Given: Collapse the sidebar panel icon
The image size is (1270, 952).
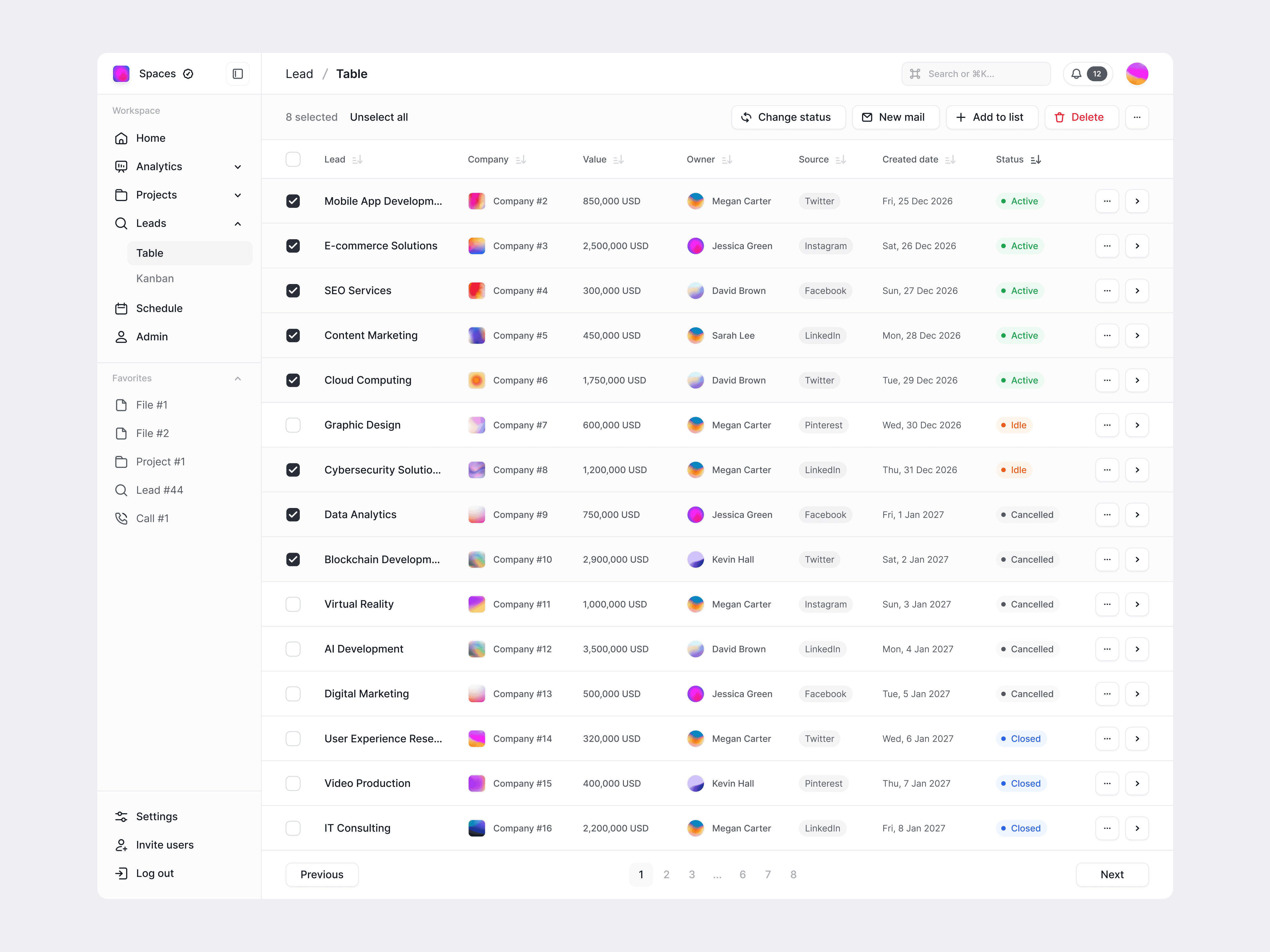Looking at the screenshot, I should pyautogui.click(x=238, y=74).
